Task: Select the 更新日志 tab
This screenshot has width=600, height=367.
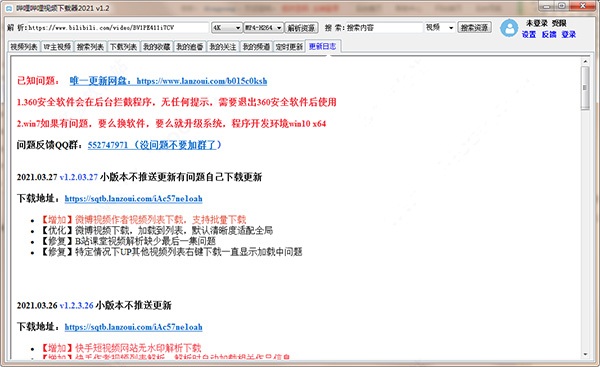Action: tap(323, 46)
